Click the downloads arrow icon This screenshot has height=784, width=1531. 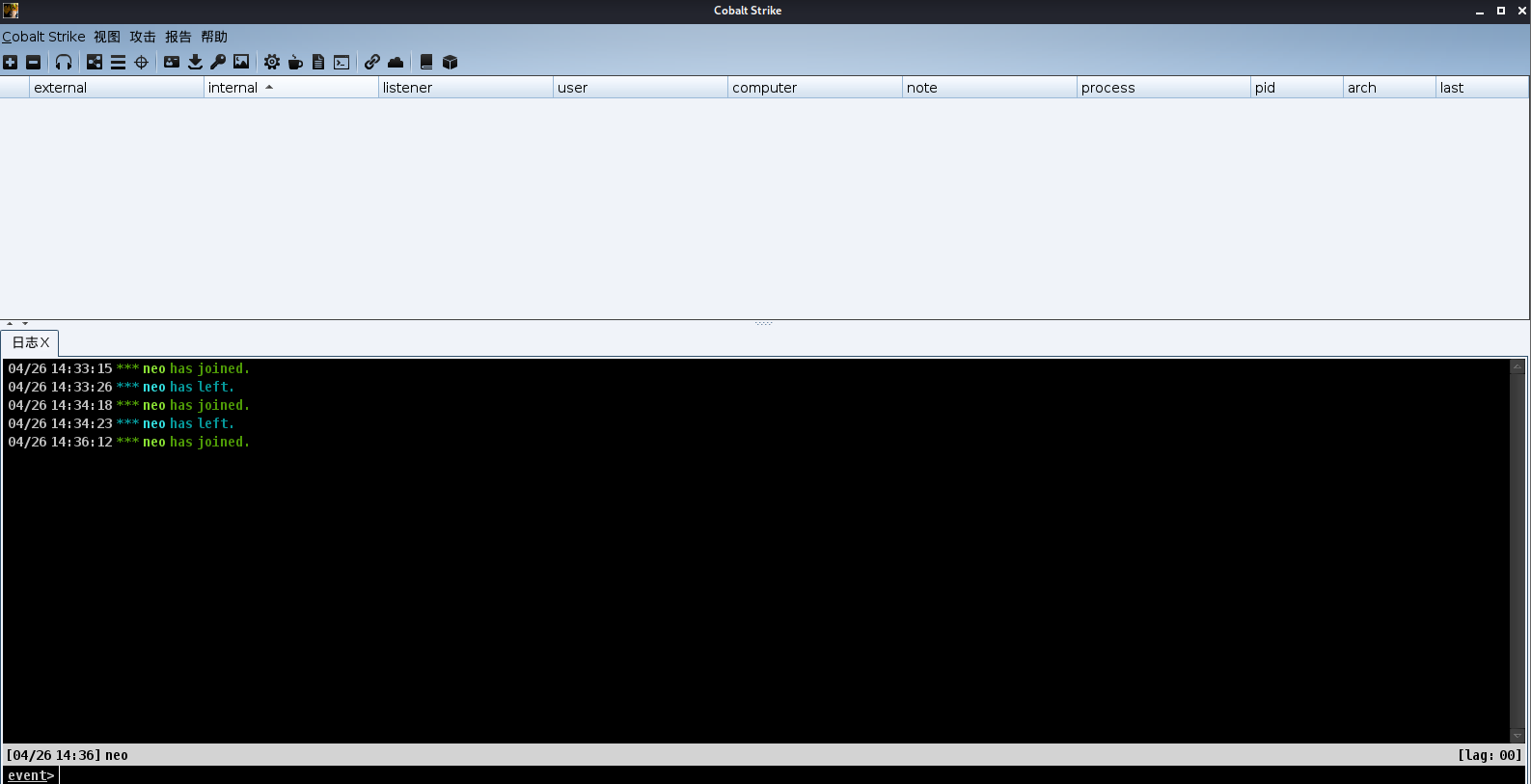click(x=195, y=62)
